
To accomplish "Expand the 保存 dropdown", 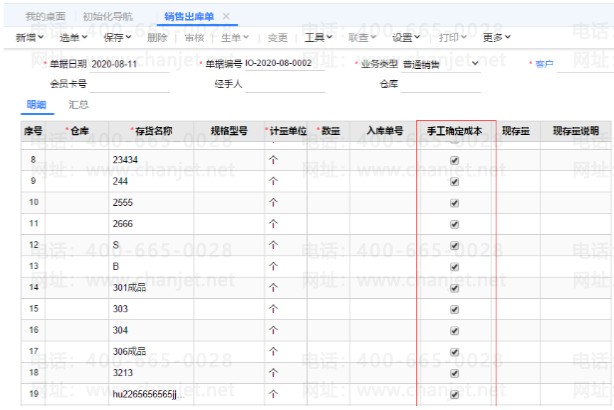I will (x=117, y=38).
